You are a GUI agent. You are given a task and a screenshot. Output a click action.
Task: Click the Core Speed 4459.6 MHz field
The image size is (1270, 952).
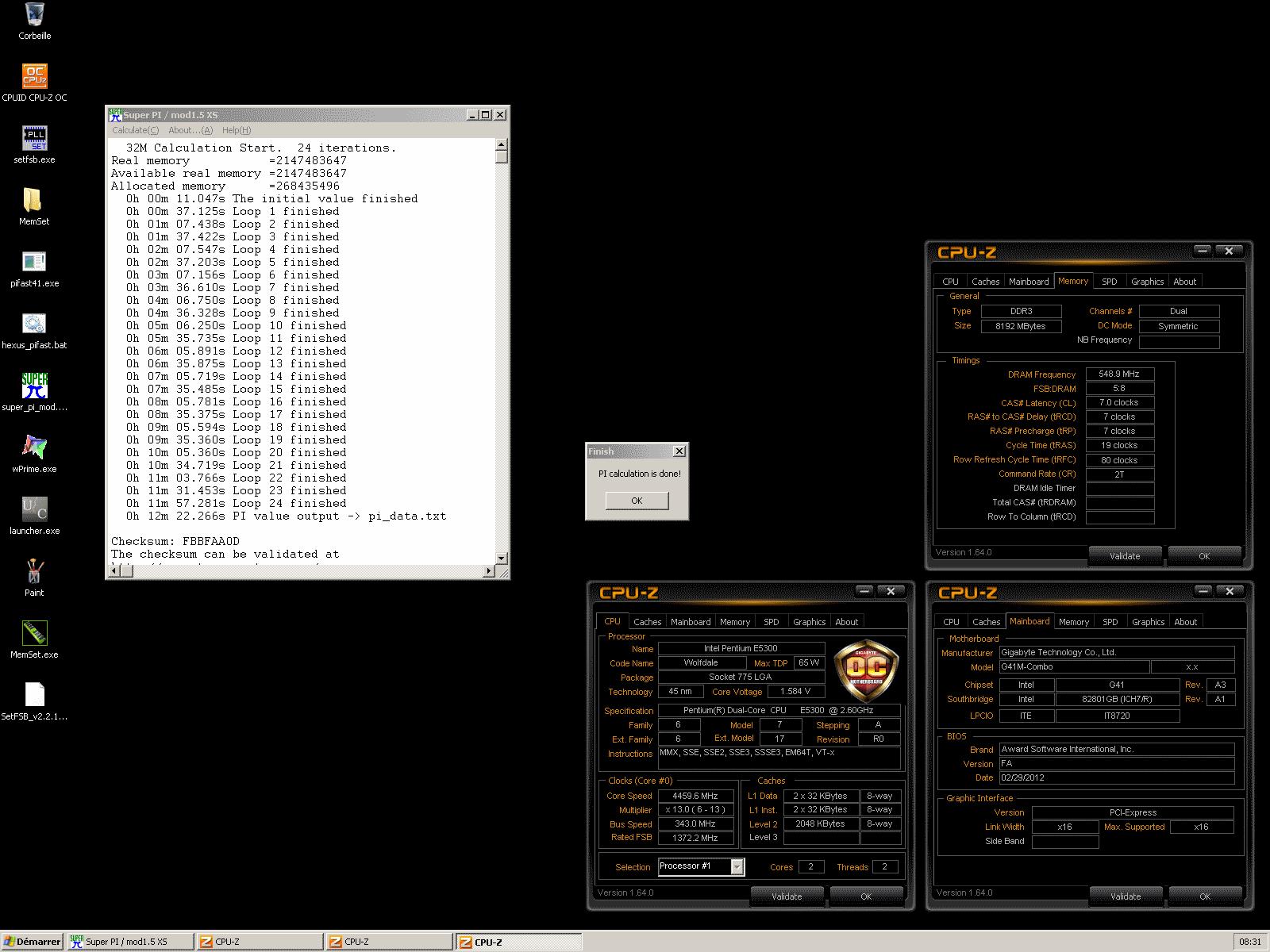pos(695,796)
